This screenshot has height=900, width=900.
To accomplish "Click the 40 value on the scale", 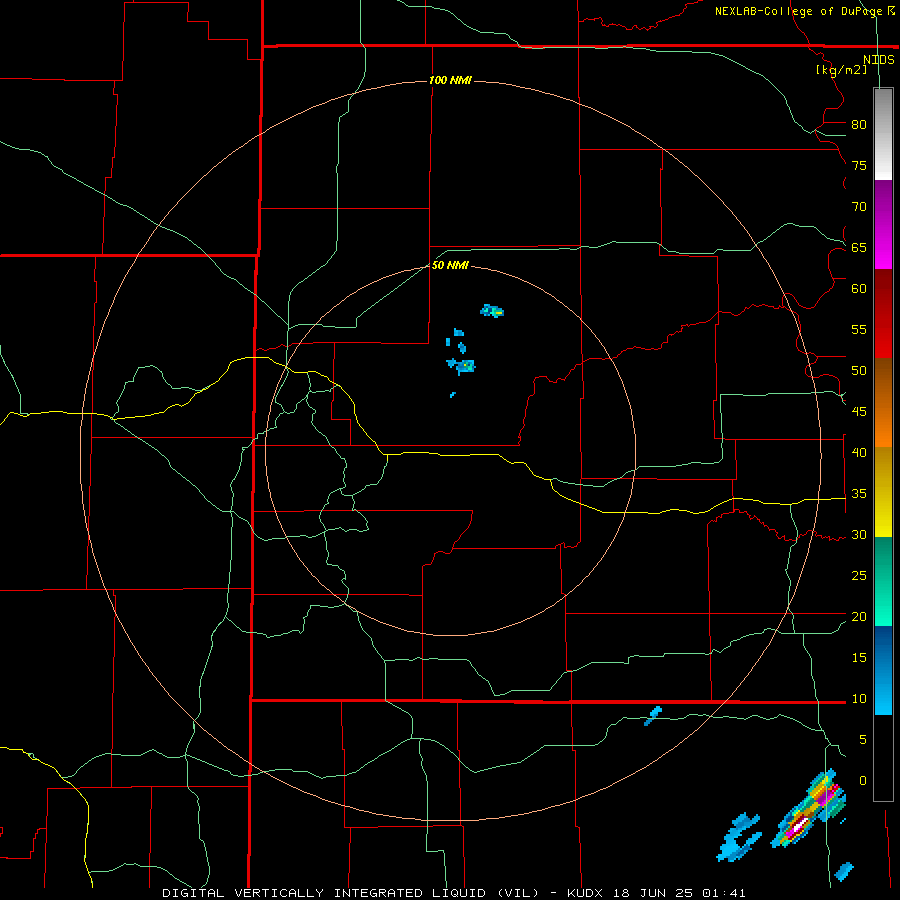I will pyautogui.click(x=859, y=452).
